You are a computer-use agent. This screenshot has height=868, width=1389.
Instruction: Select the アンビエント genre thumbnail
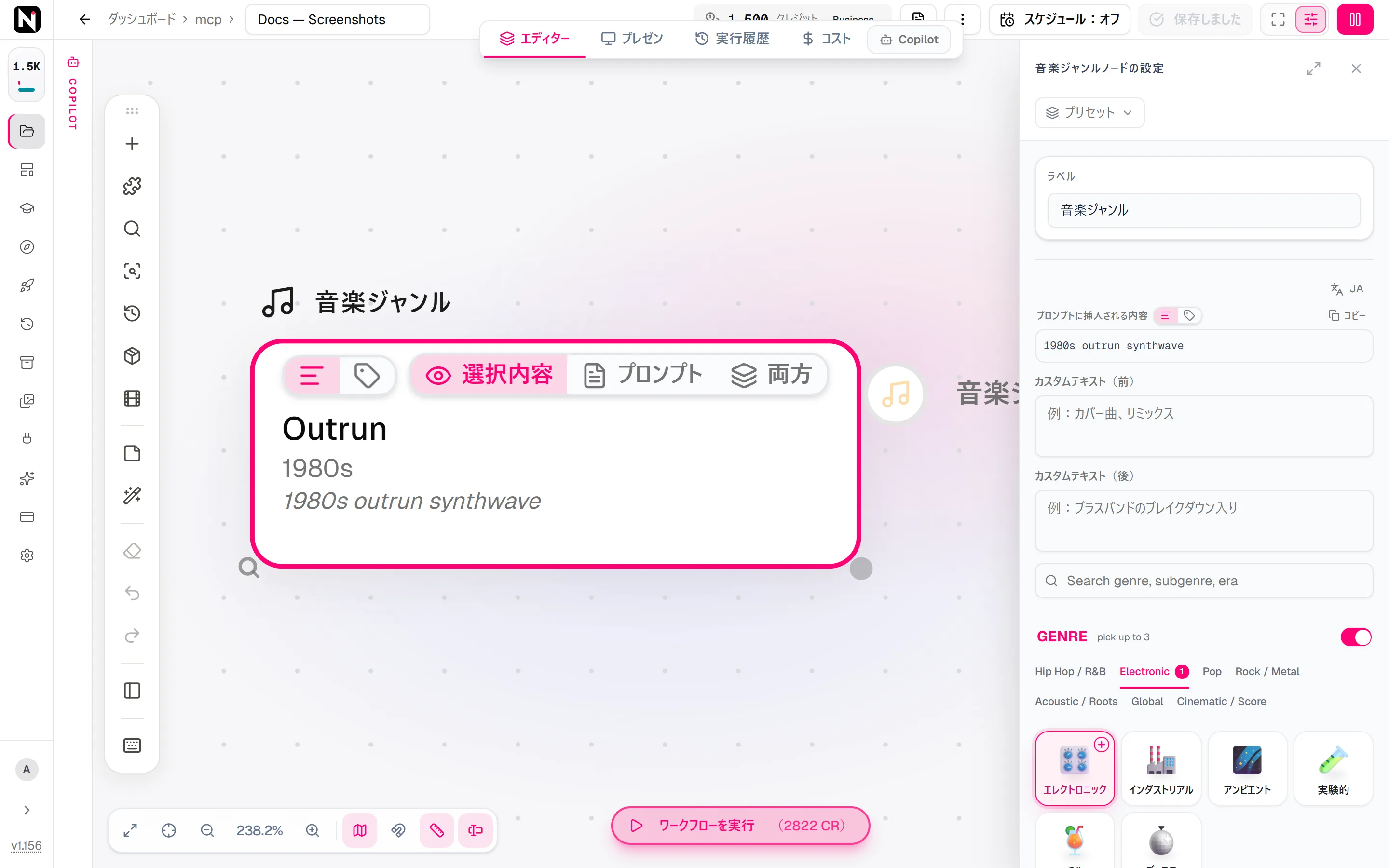(1247, 769)
